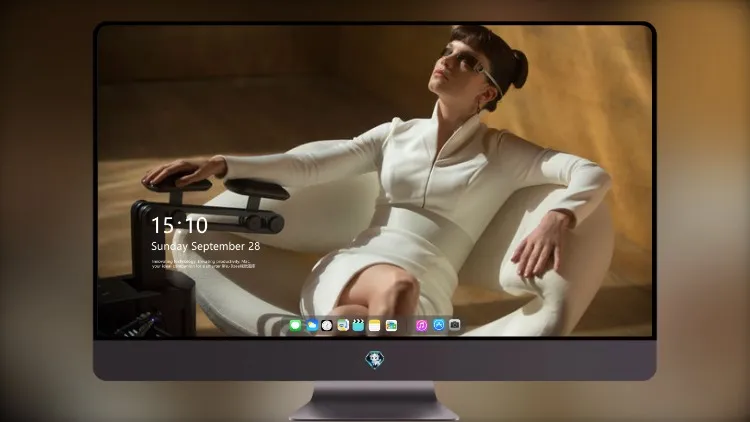Open the Maps-style app next to Clock
The image size is (750, 422).
[x=343, y=325]
